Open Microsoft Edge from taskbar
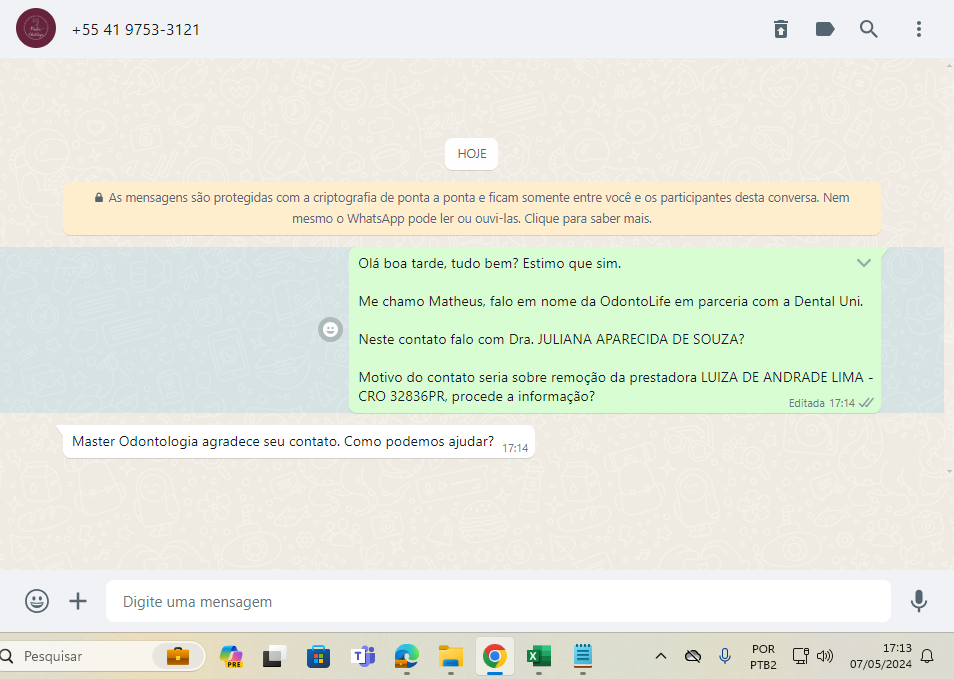The image size is (954, 679). pyautogui.click(x=406, y=656)
